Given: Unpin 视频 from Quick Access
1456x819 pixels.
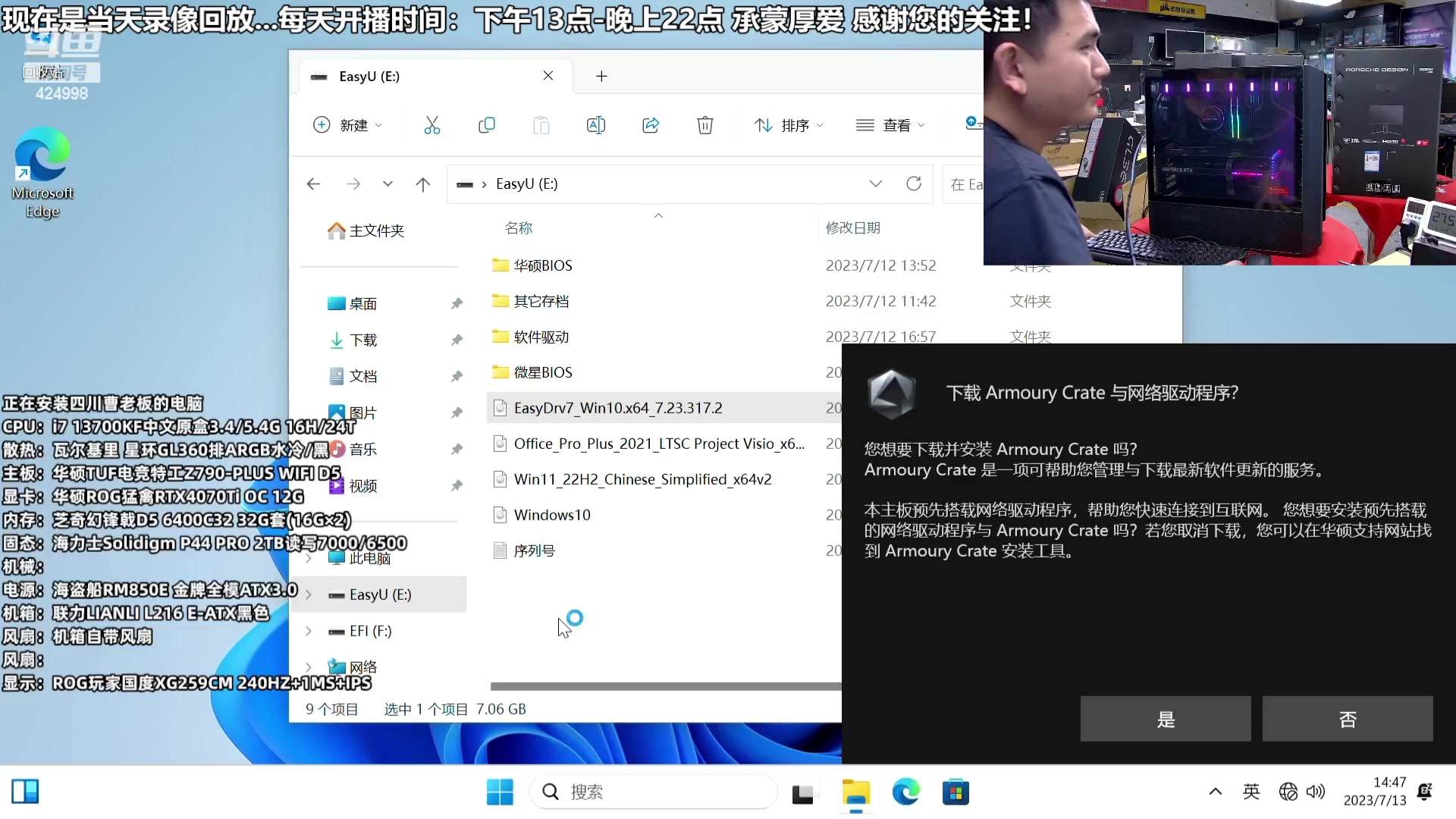Looking at the screenshot, I should tap(457, 486).
